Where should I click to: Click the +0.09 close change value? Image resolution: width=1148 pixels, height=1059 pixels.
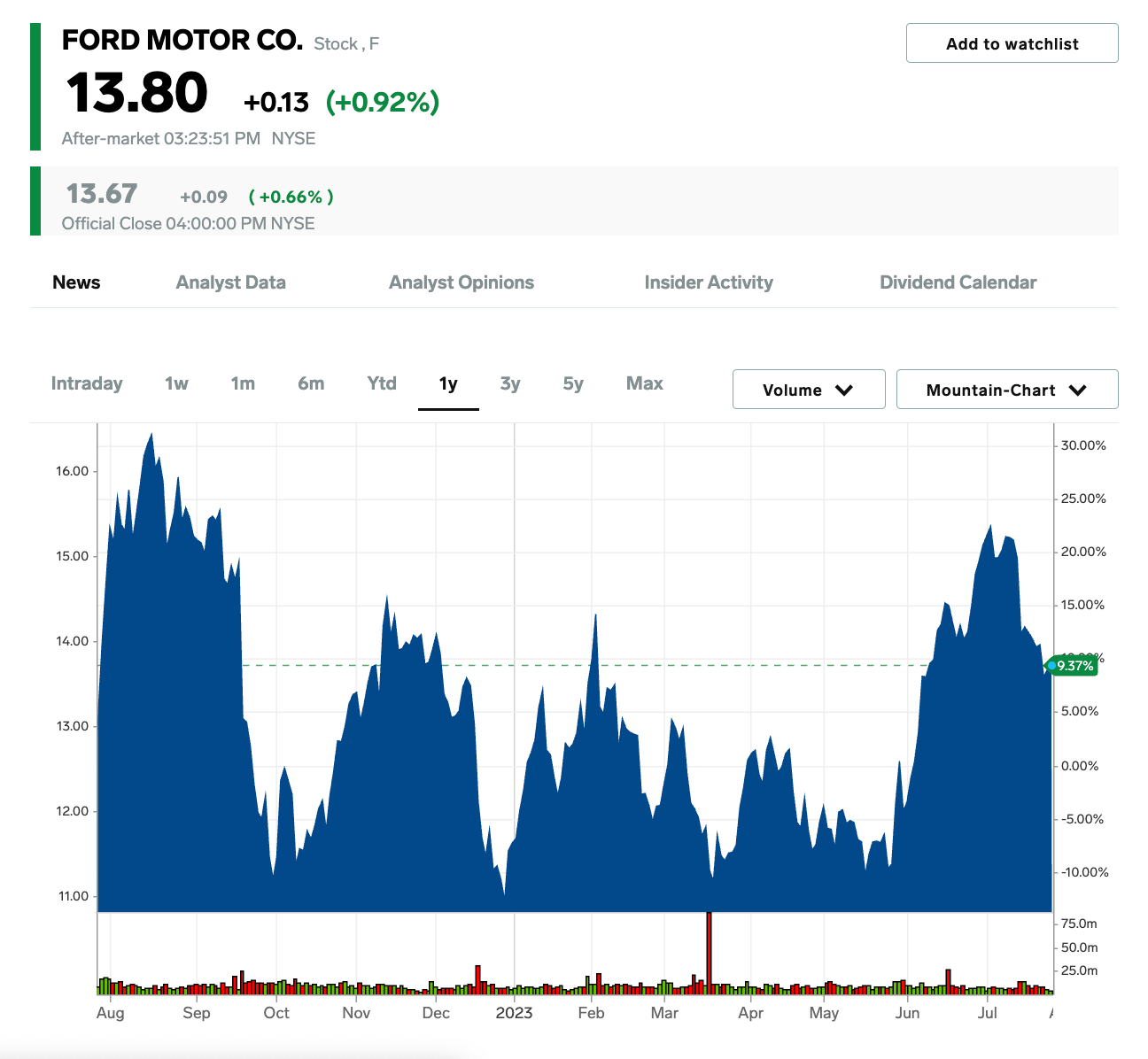point(204,197)
